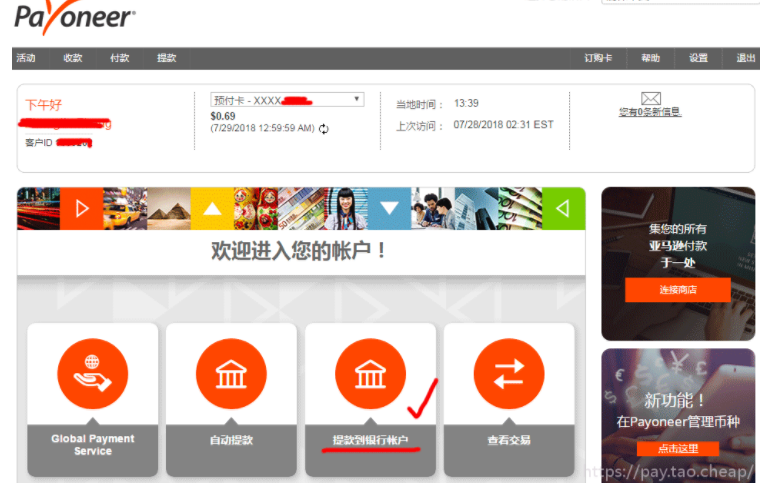Click the 提款到银行帐户 bank icon
771x492 pixels.
pyautogui.click(x=370, y=374)
